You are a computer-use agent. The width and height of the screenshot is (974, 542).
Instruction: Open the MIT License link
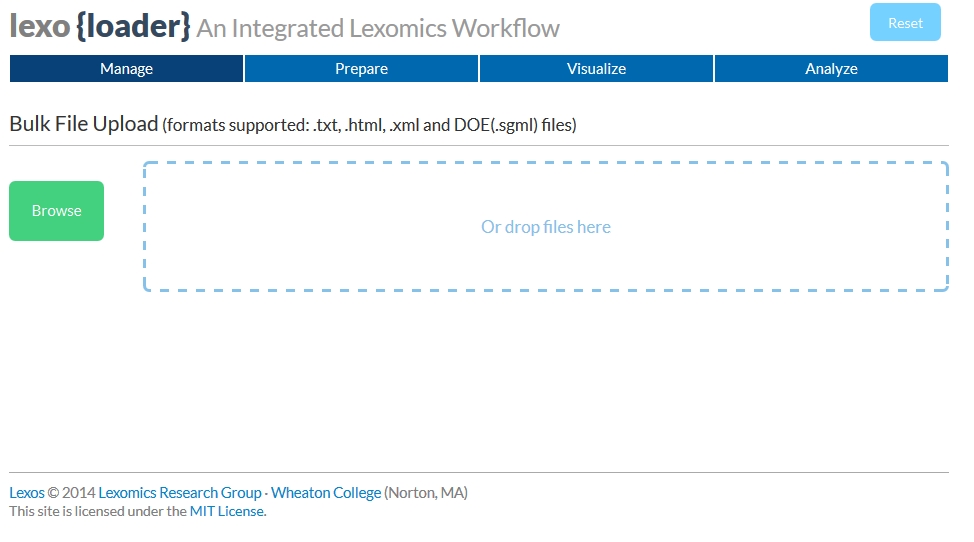pos(227,512)
